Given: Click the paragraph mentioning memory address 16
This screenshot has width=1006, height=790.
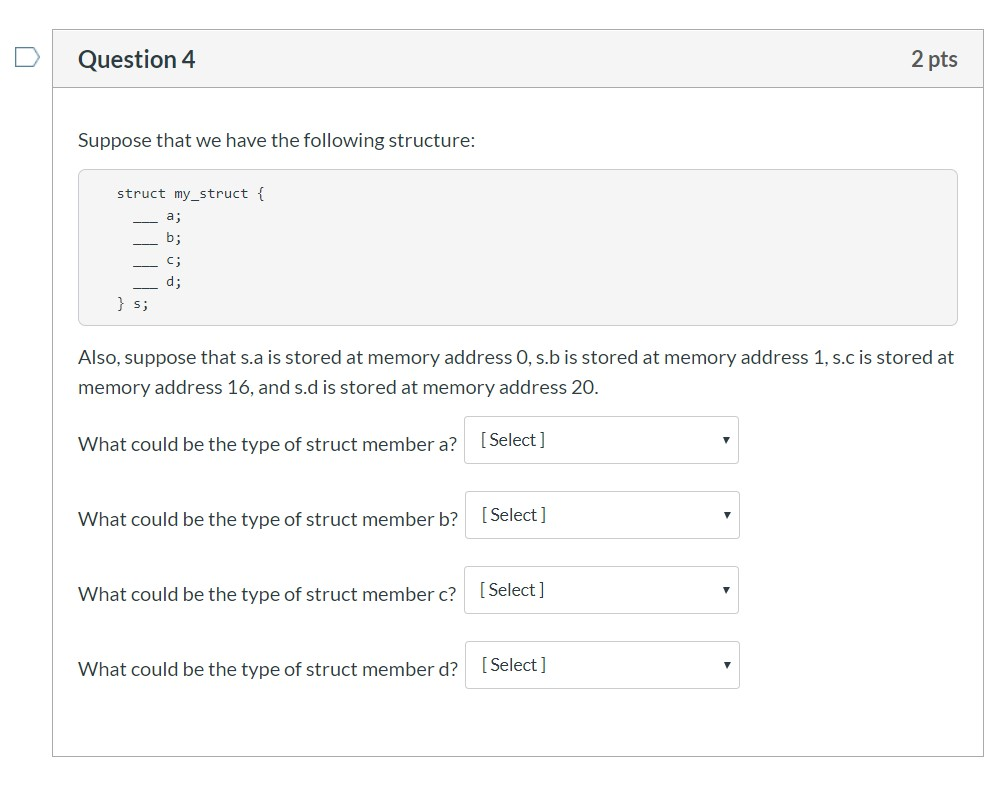Looking at the screenshot, I should tap(516, 372).
